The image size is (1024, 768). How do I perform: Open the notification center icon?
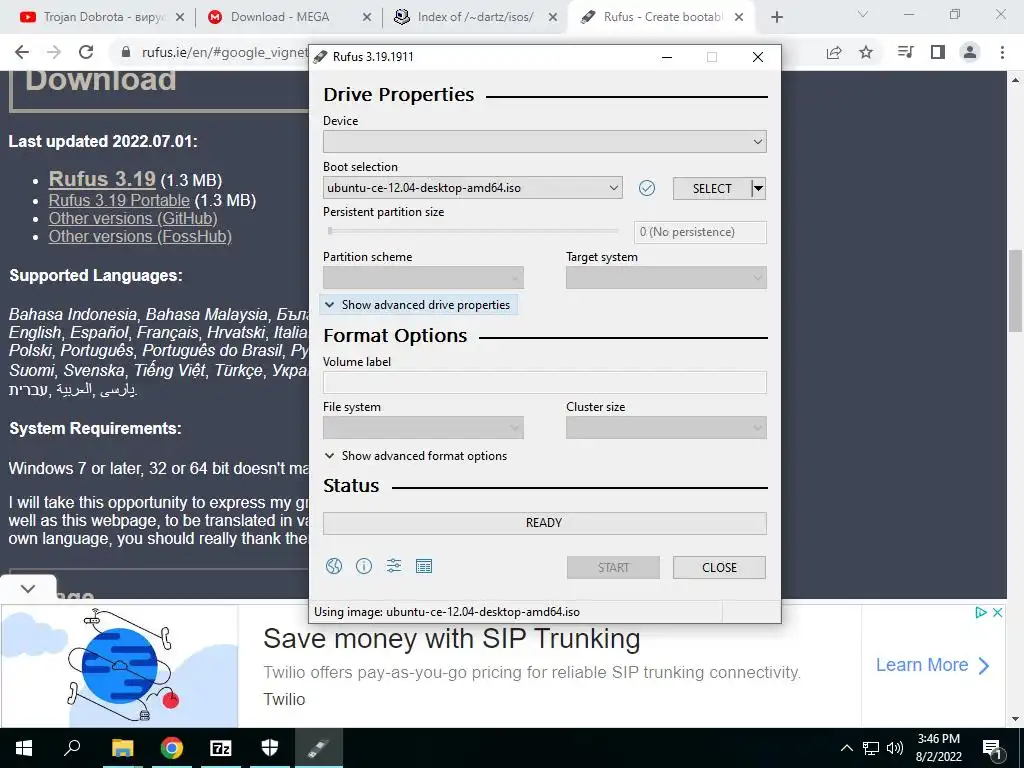991,748
